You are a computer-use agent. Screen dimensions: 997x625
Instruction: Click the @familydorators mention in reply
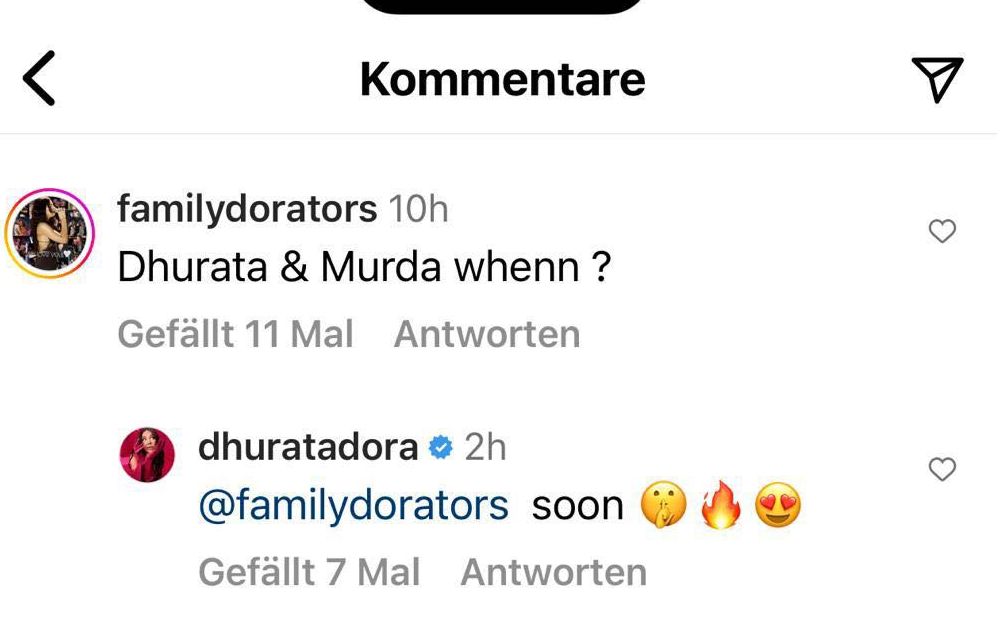click(x=354, y=506)
